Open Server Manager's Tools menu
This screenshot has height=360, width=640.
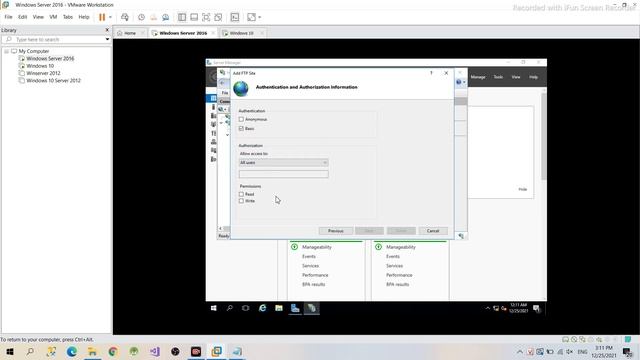point(498,77)
